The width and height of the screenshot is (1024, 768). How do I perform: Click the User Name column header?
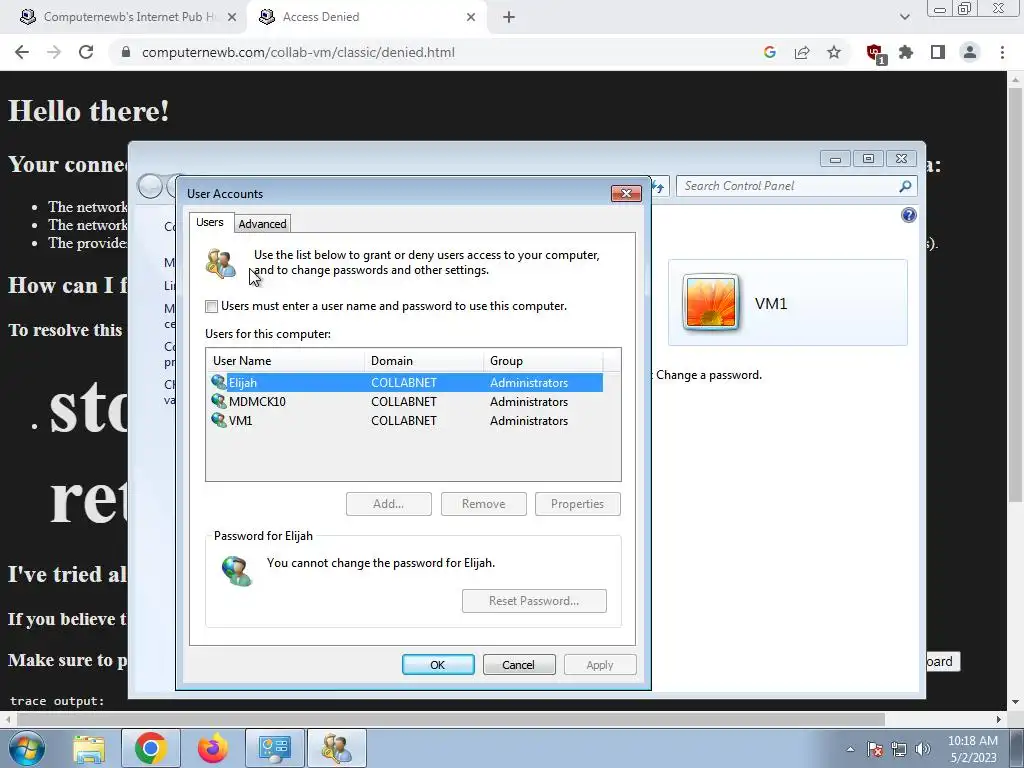click(285, 360)
